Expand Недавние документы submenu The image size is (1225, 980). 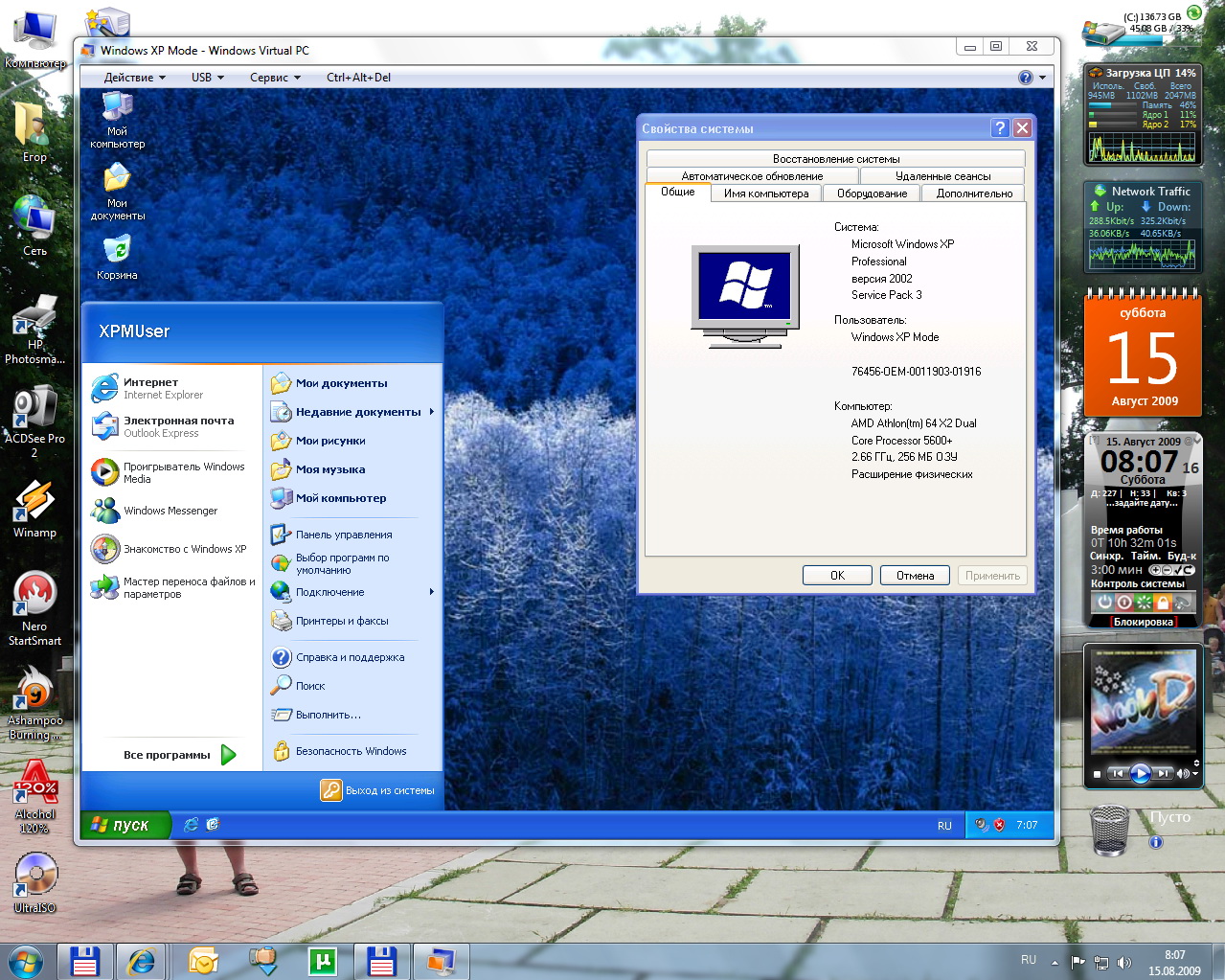pos(357,412)
